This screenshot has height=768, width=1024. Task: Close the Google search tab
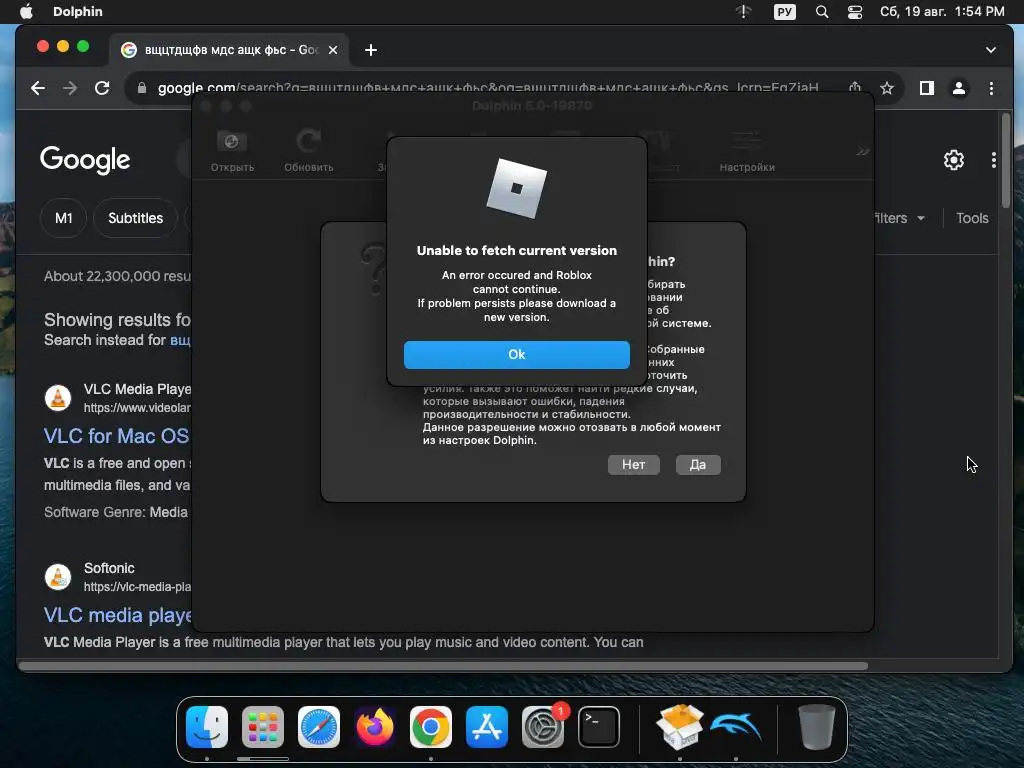(x=332, y=50)
